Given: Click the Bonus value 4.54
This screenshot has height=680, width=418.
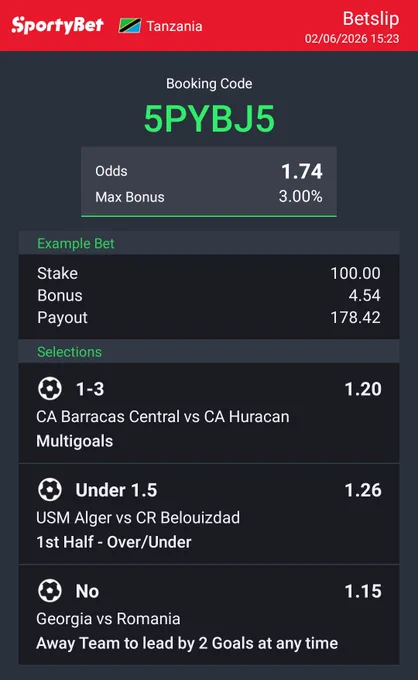Looking at the screenshot, I should (364, 295).
